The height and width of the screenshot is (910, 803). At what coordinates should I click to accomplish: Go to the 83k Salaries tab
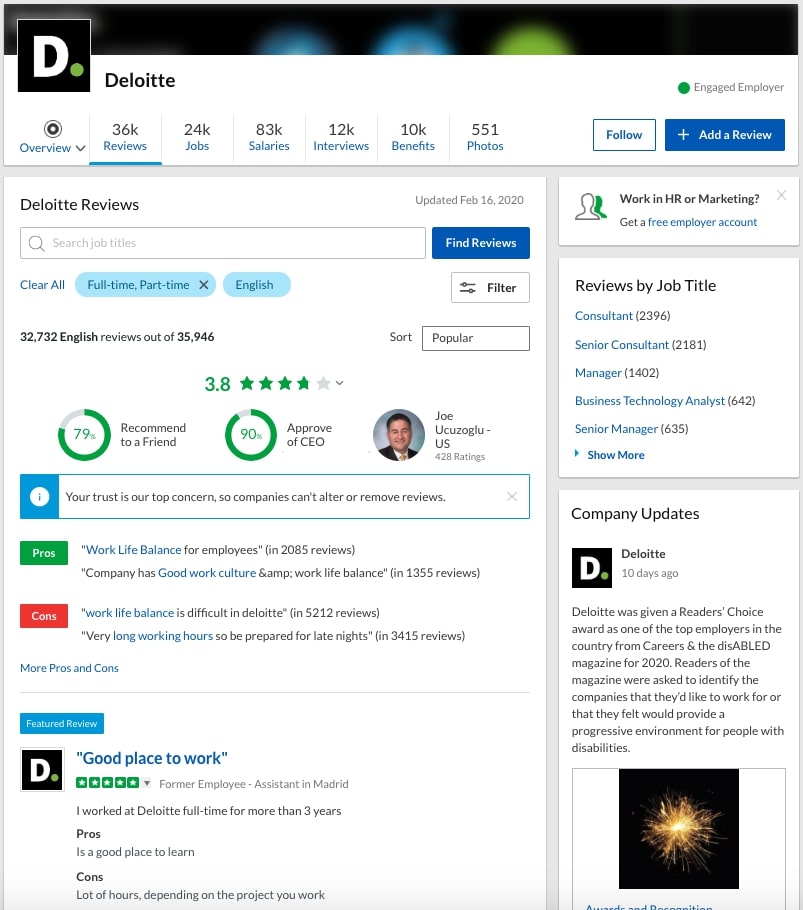point(269,138)
